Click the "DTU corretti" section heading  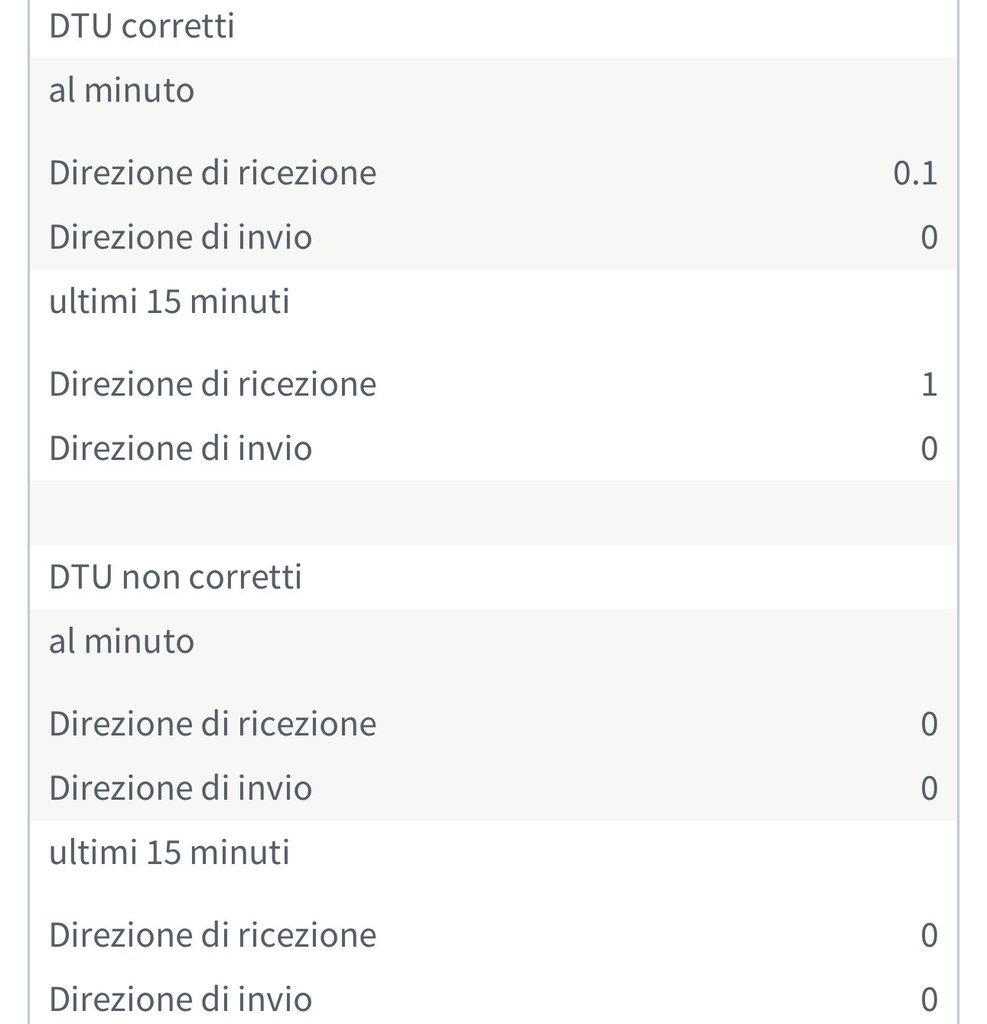[x=142, y=26]
